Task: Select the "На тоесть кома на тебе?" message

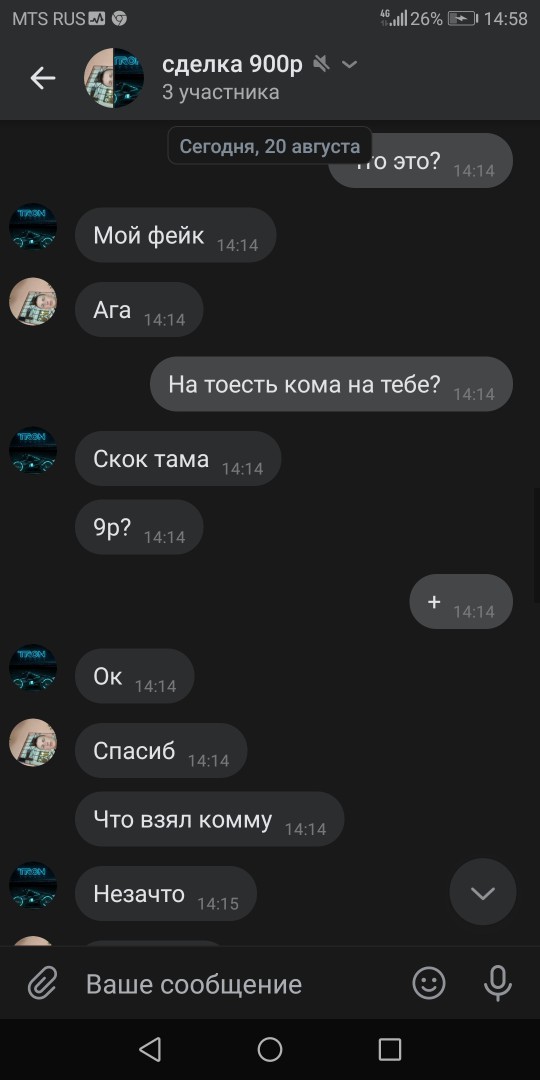Action: point(331,384)
